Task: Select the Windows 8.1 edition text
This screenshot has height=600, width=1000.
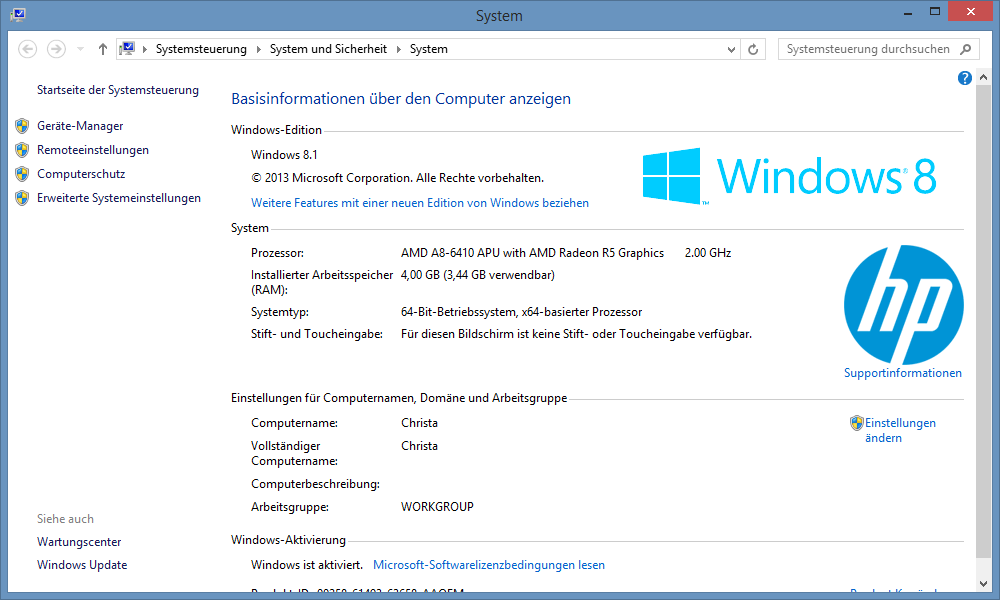Action: pyautogui.click(x=284, y=155)
